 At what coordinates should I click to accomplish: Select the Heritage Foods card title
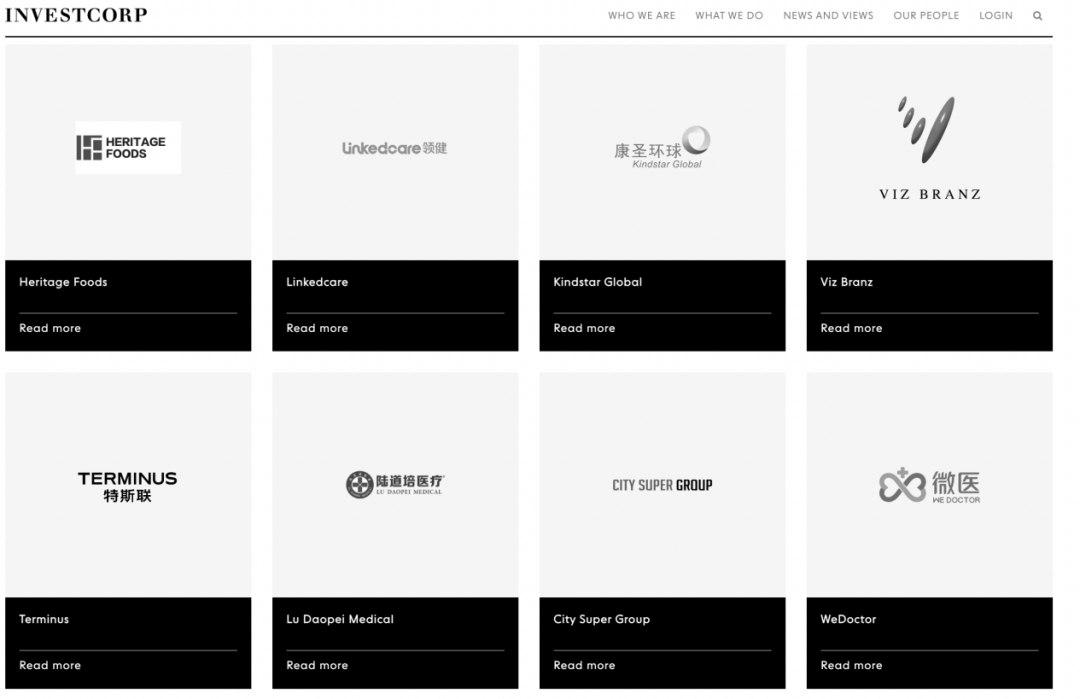[x=63, y=282]
